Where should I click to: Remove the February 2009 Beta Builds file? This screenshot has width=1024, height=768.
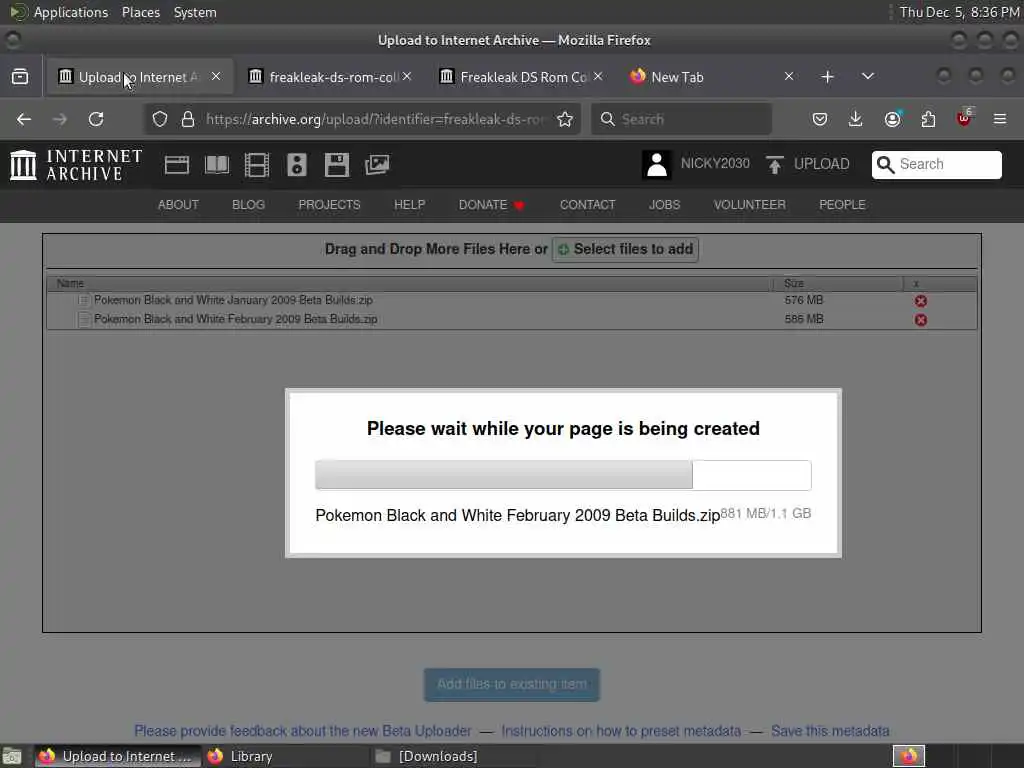921,320
